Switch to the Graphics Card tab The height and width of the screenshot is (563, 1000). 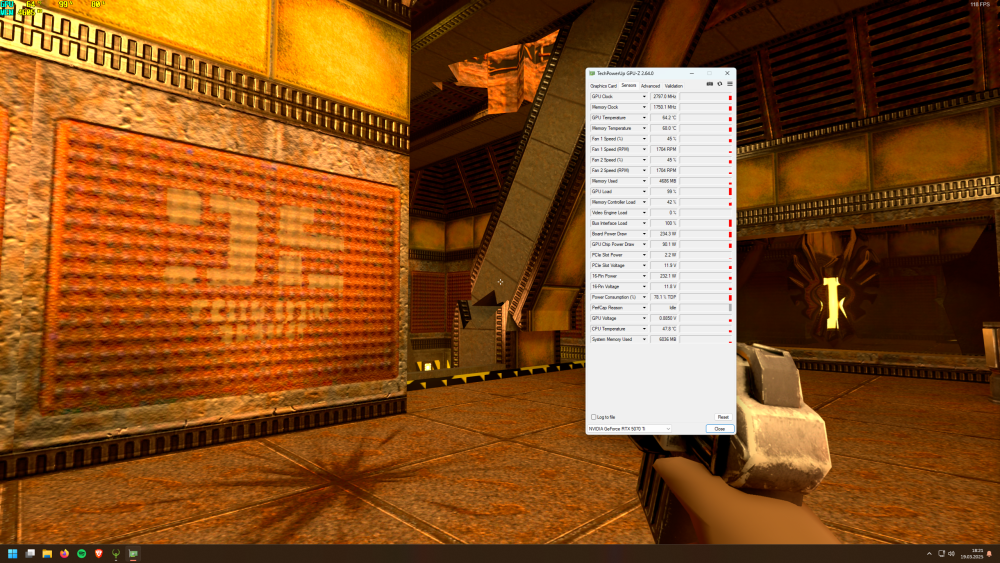(x=603, y=86)
